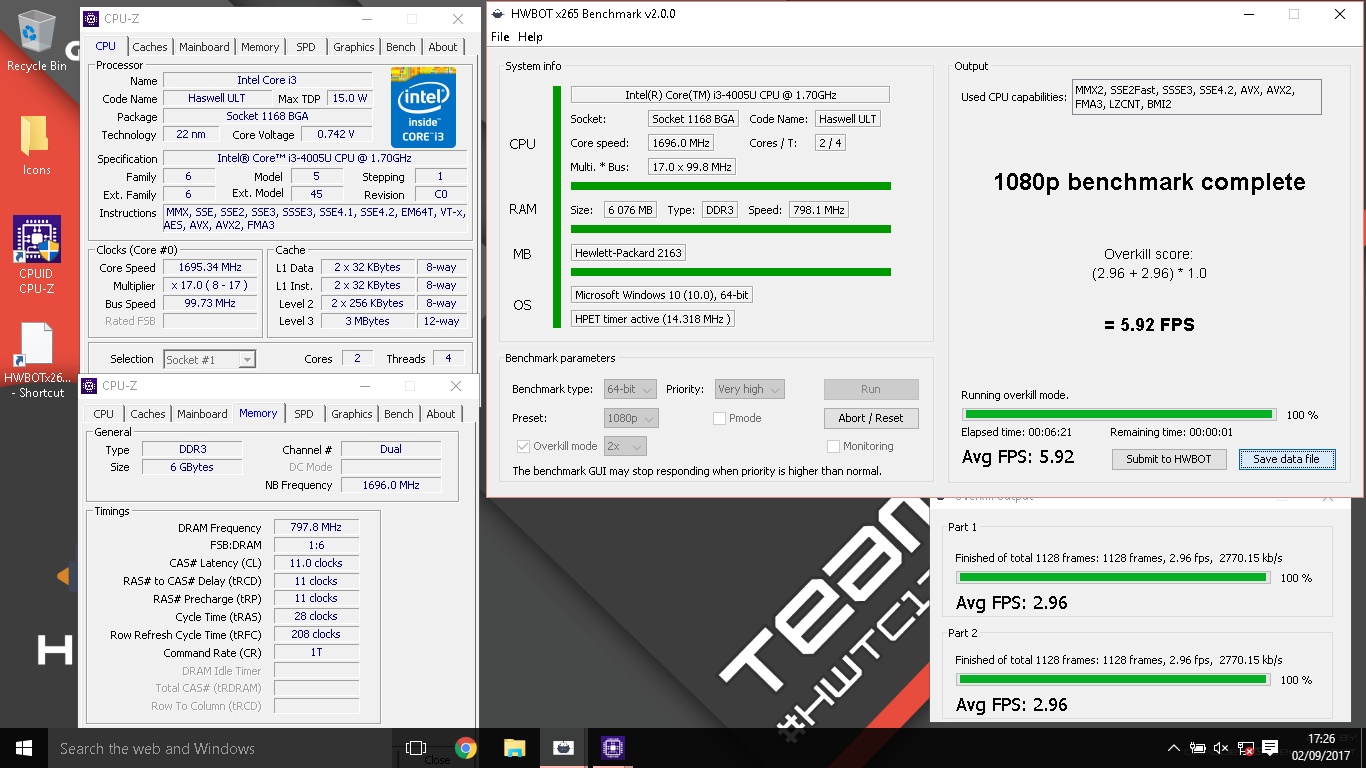Show hidden system tray icons
Image resolution: width=1366 pixels, height=768 pixels.
1174,748
